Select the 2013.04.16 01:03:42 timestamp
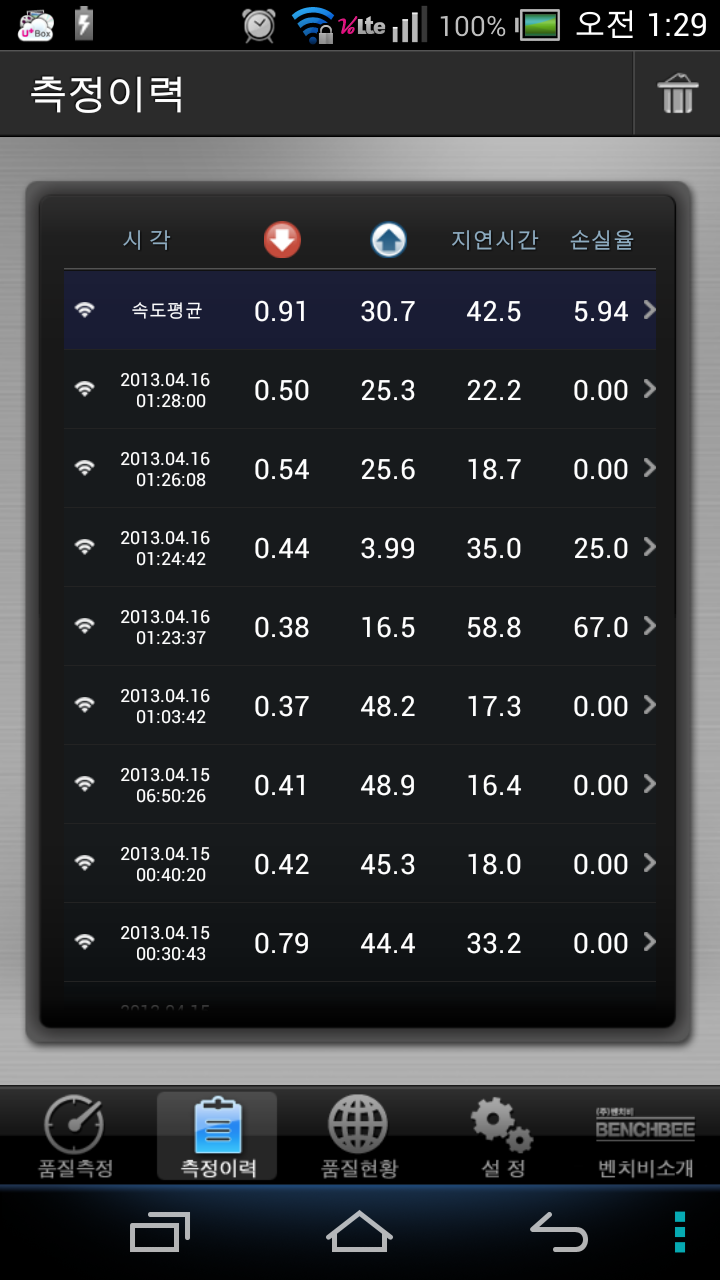Image resolution: width=720 pixels, height=1280 pixels. click(x=165, y=706)
